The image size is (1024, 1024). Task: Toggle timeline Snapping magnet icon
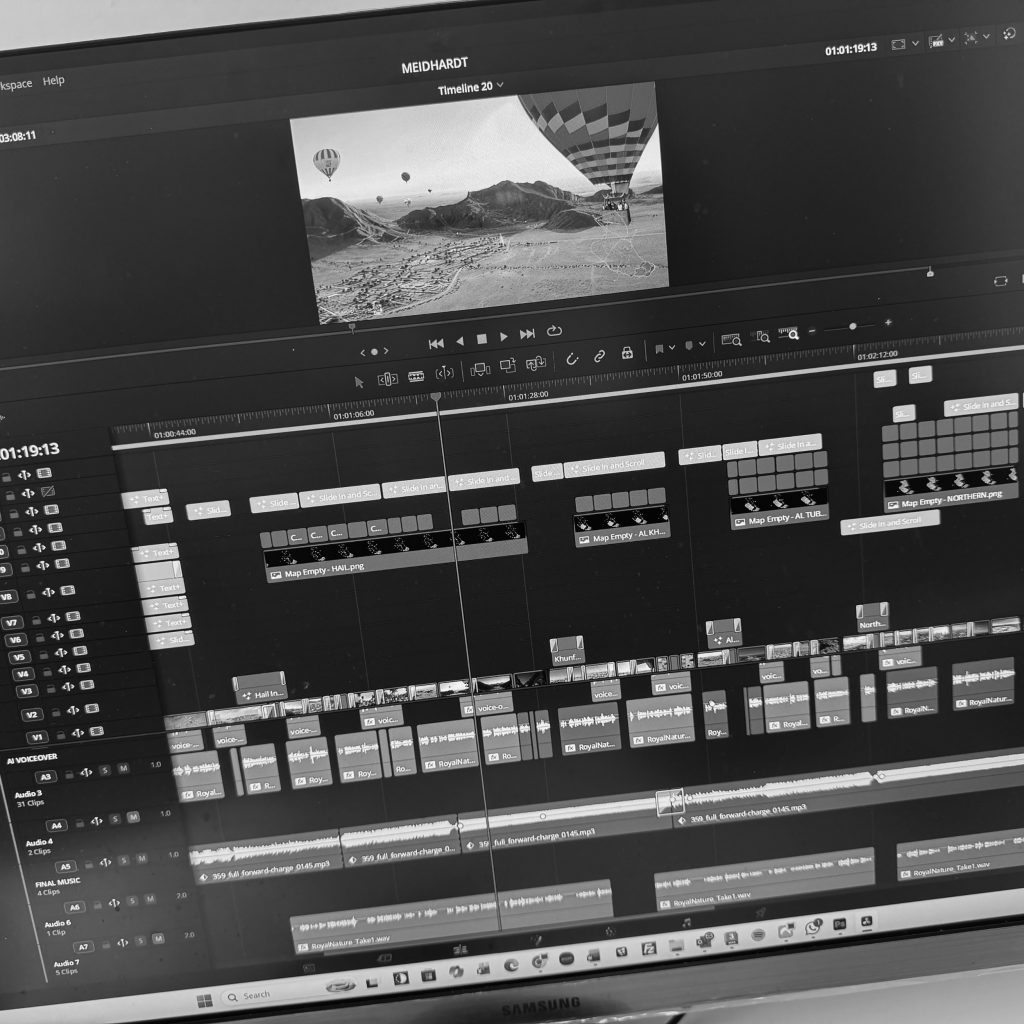pos(572,359)
